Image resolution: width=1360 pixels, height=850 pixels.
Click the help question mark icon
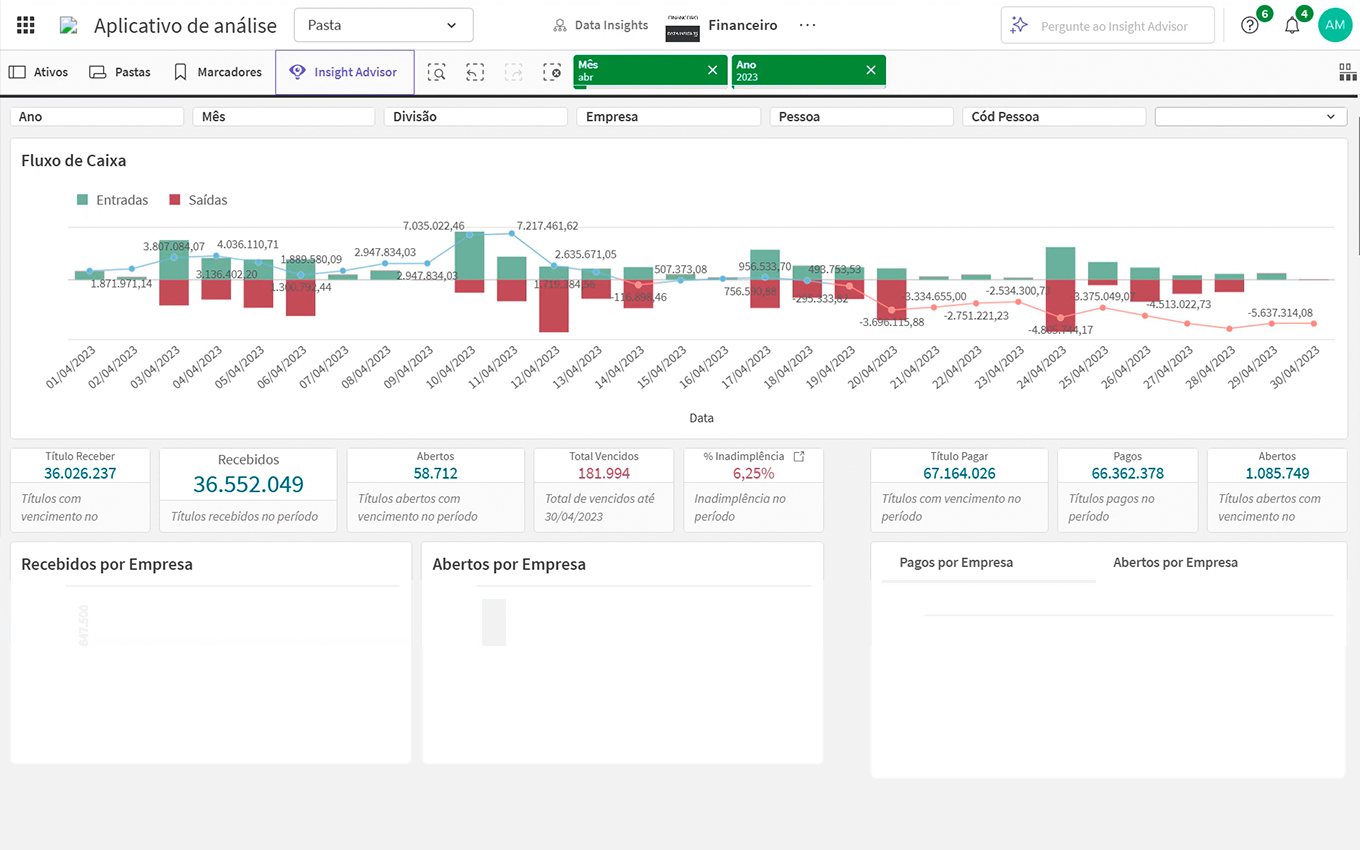pos(1249,25)
